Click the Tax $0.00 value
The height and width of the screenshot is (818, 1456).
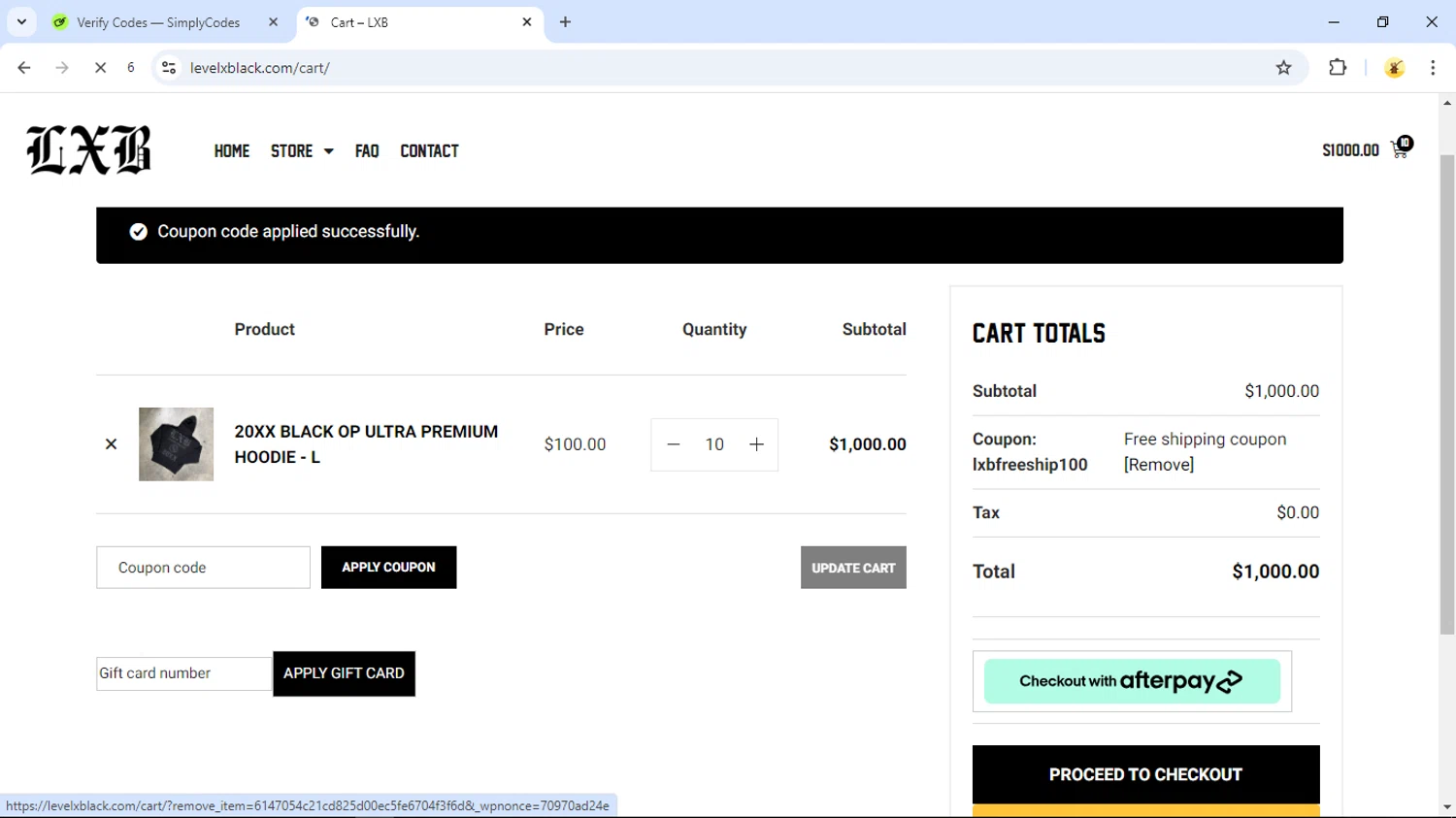tap(1298, 512)
